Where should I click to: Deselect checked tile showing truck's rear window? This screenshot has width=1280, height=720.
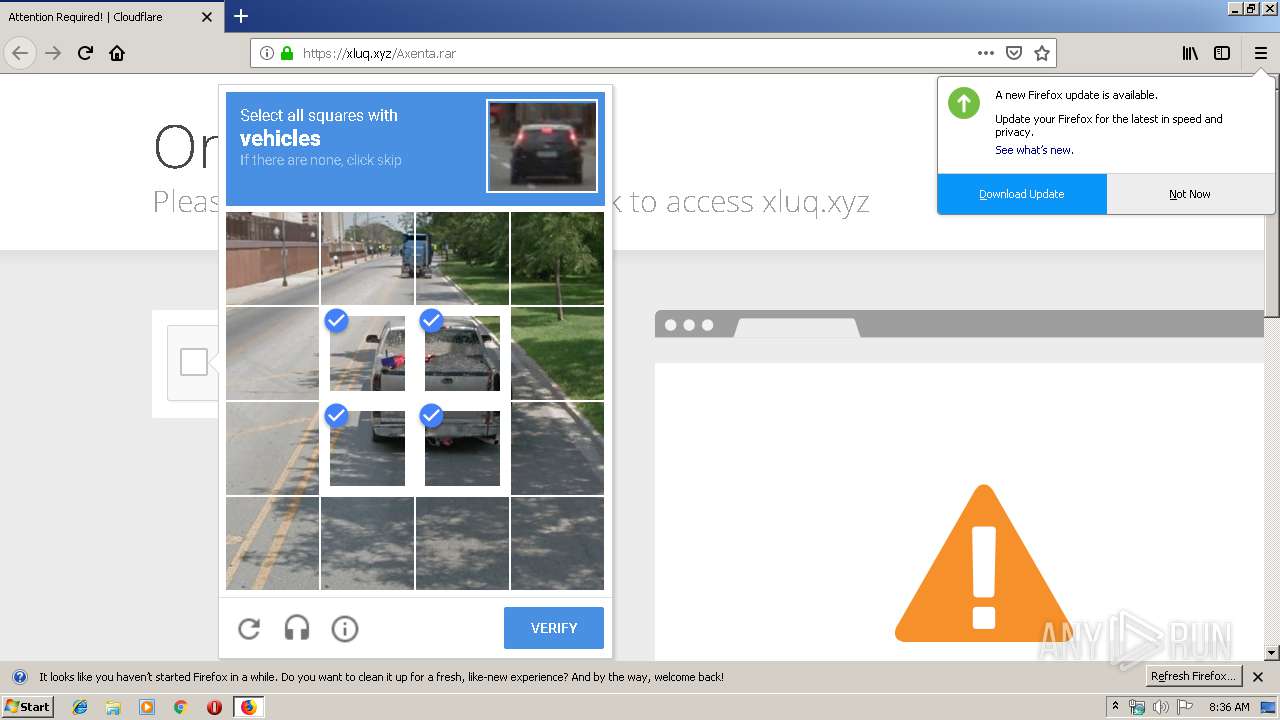[x=462, y=353]
